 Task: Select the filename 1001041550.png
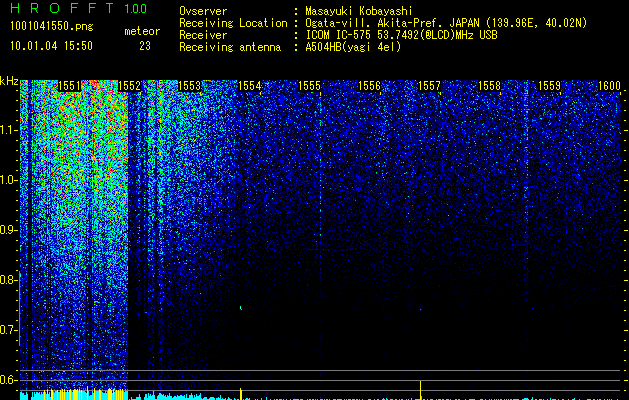tap(52, 27)
